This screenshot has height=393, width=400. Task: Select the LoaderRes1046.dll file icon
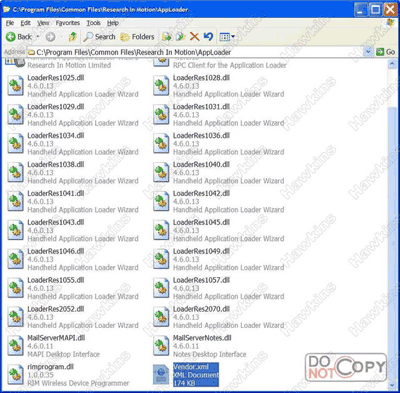[x=15, y=259]
